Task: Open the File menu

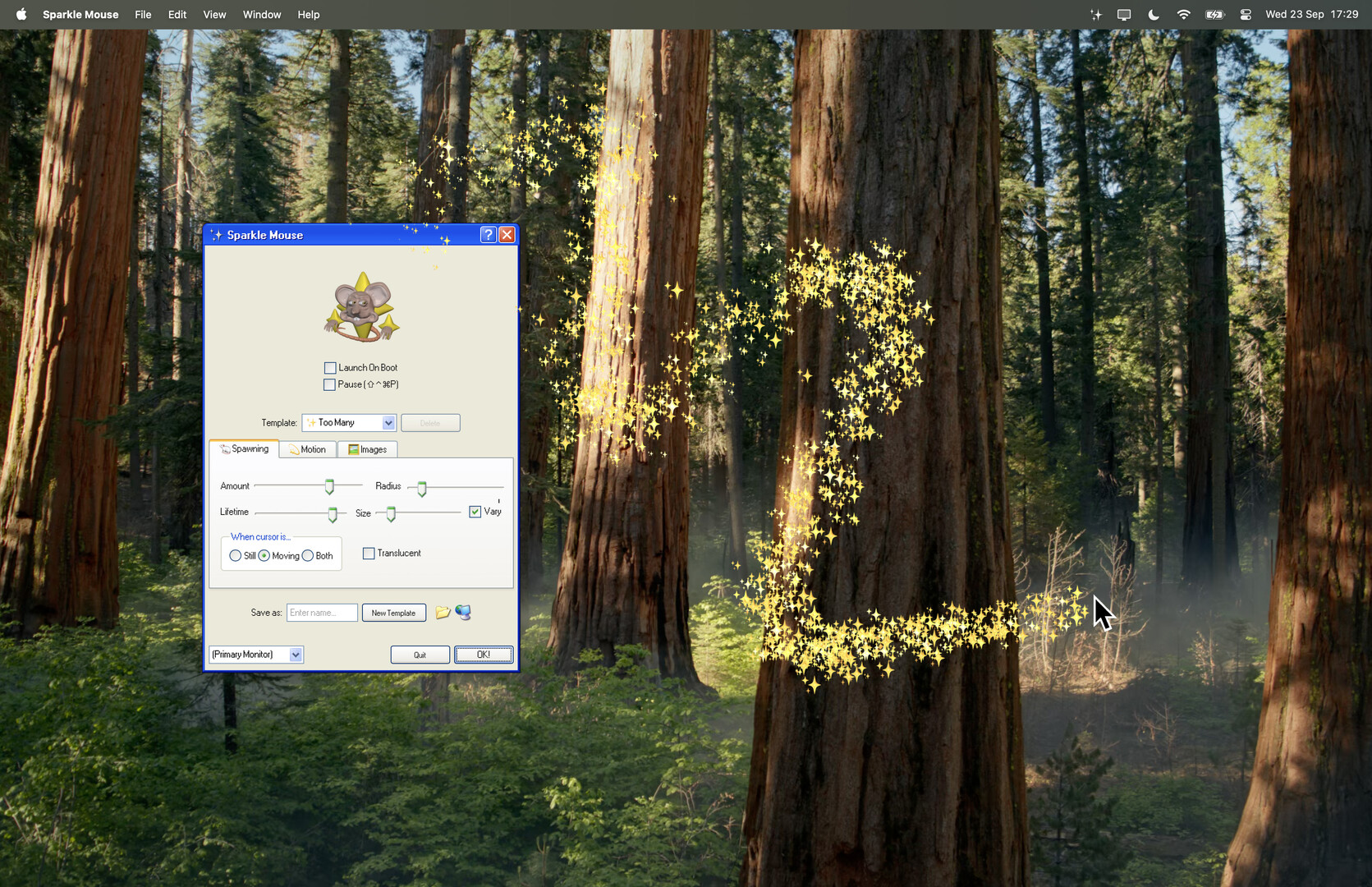Action: point(143,14)
